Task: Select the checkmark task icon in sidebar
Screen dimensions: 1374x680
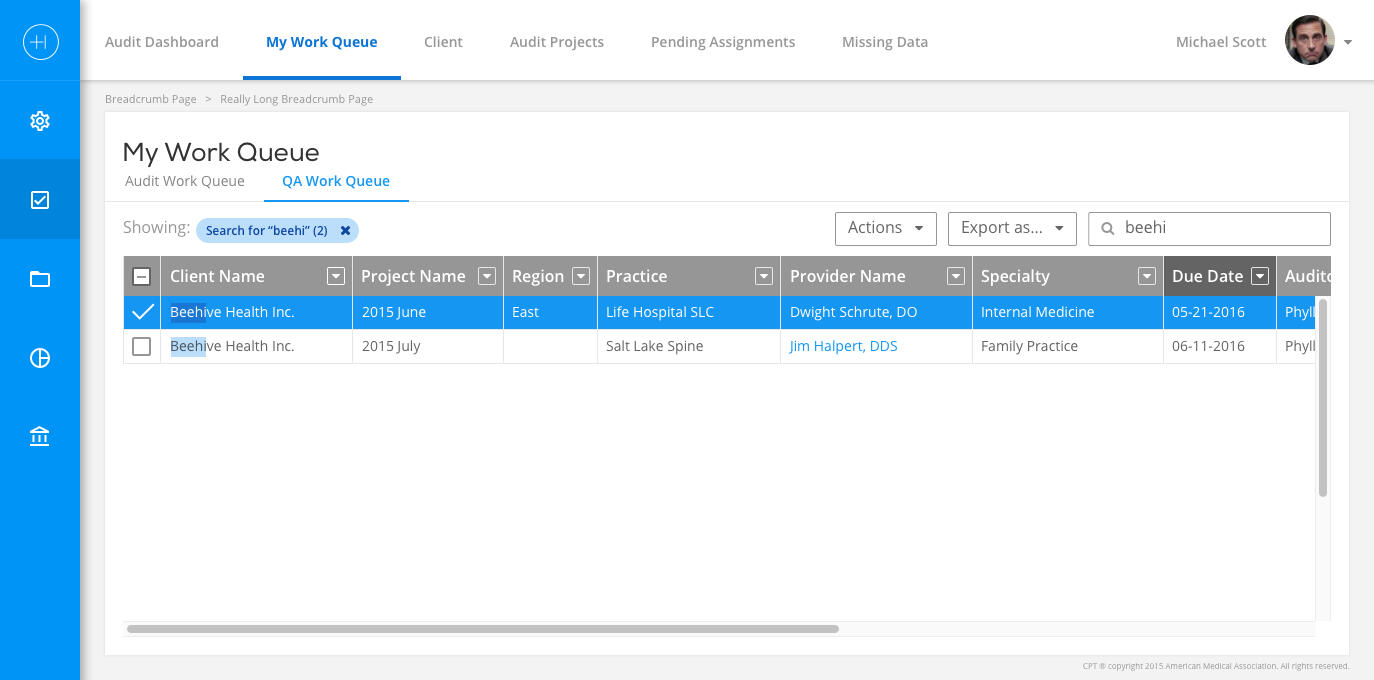Action: (x=40, y=200)
